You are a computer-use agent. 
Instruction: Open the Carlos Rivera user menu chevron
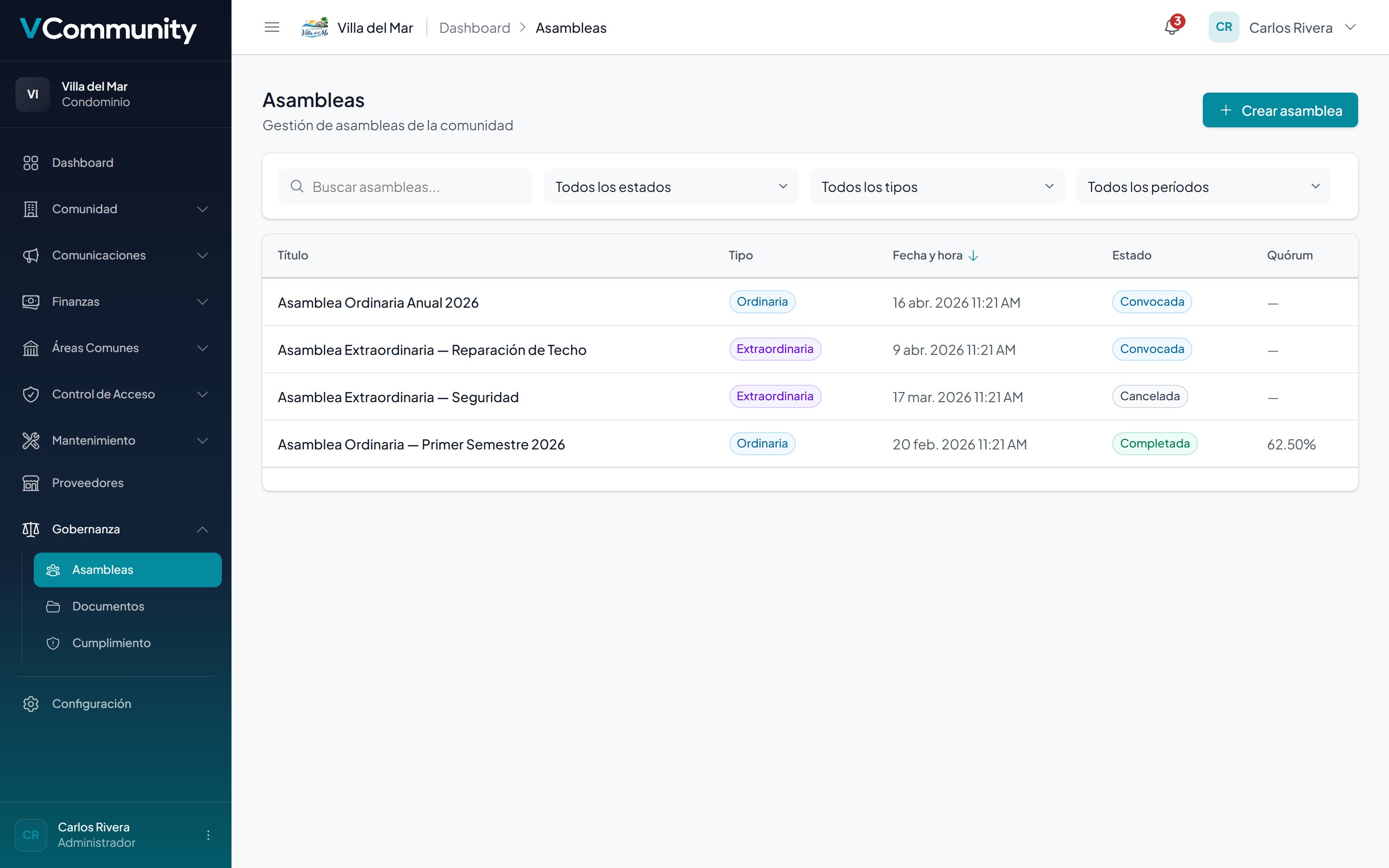1350,27
